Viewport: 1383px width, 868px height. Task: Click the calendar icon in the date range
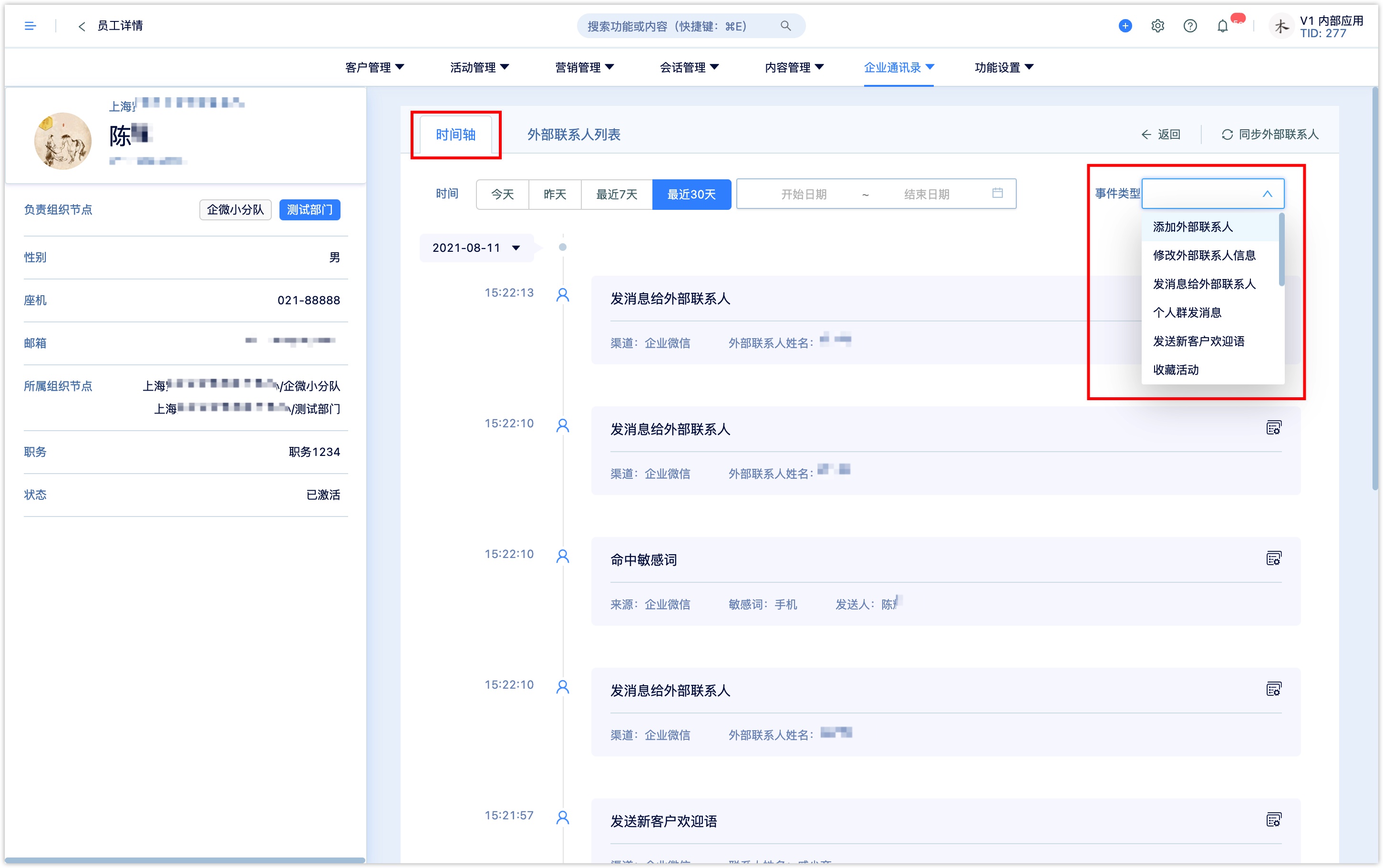[x=997, y=193]
